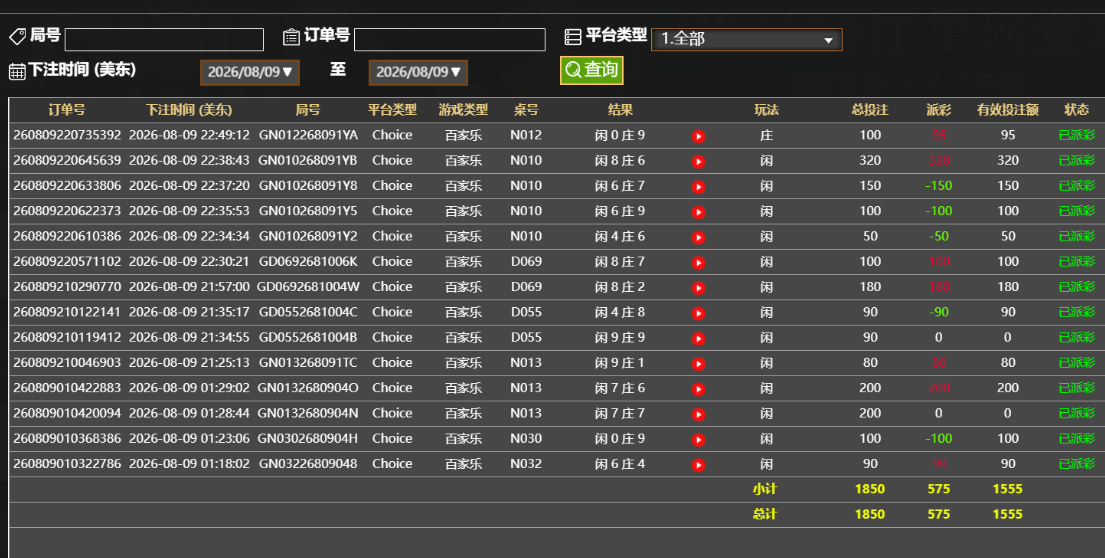This screenshot has height=558, width=1105.
Task: Select order number 260809220645639
Action: 67,160
